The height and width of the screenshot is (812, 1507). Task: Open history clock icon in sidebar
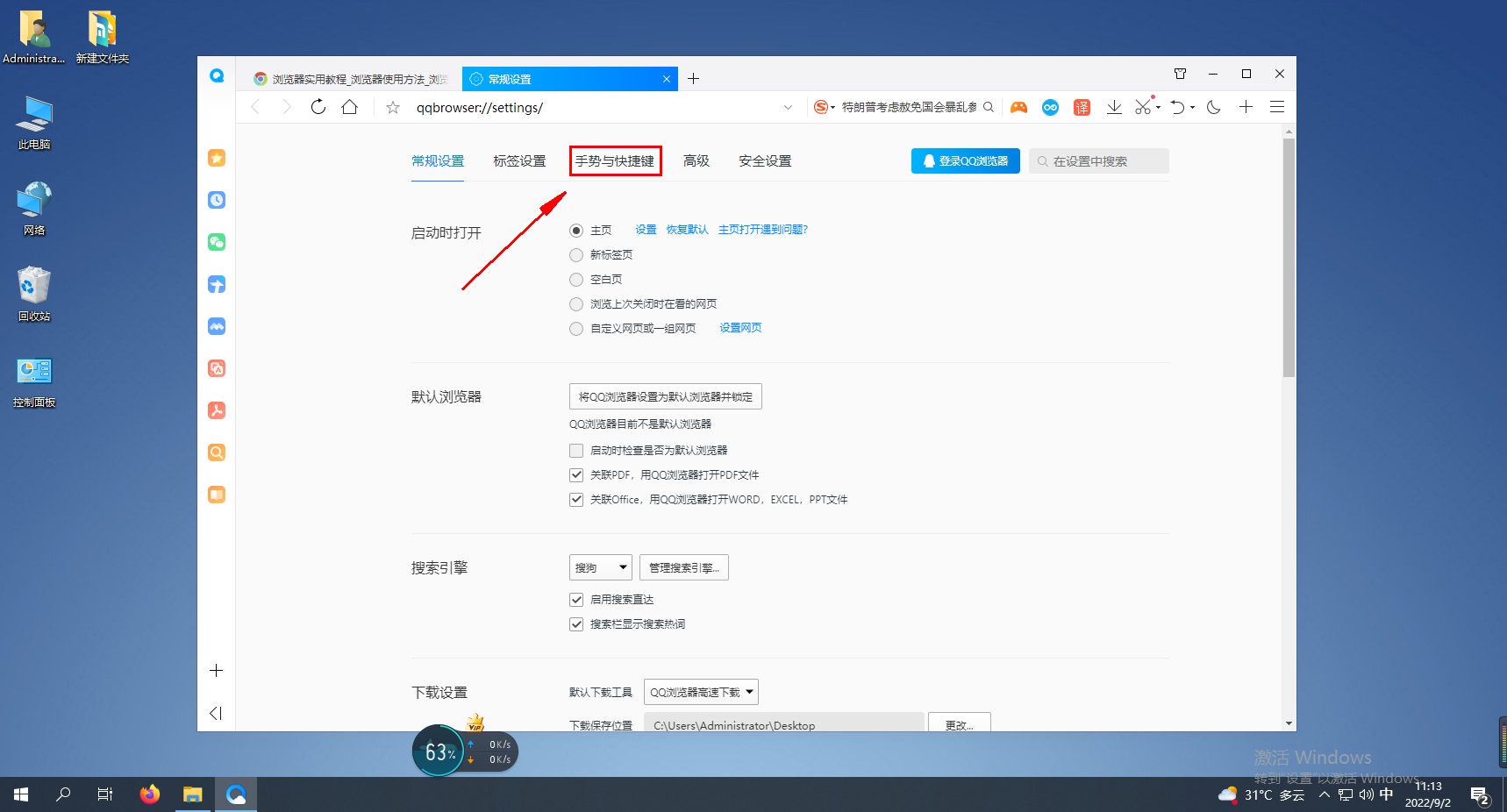[x=217, y=200]
